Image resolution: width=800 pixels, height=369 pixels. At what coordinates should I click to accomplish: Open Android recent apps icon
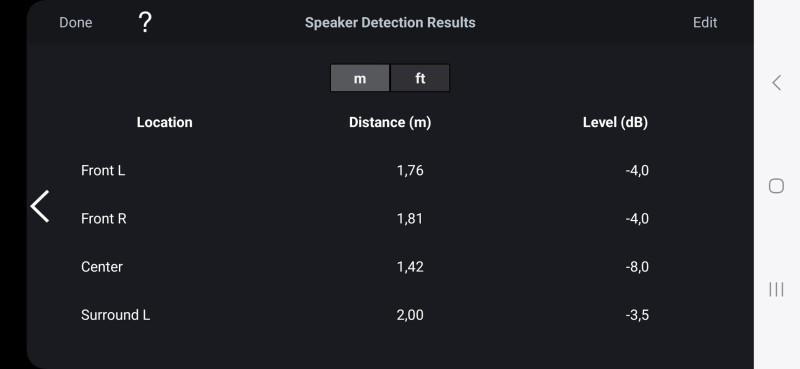pos(776,289)
